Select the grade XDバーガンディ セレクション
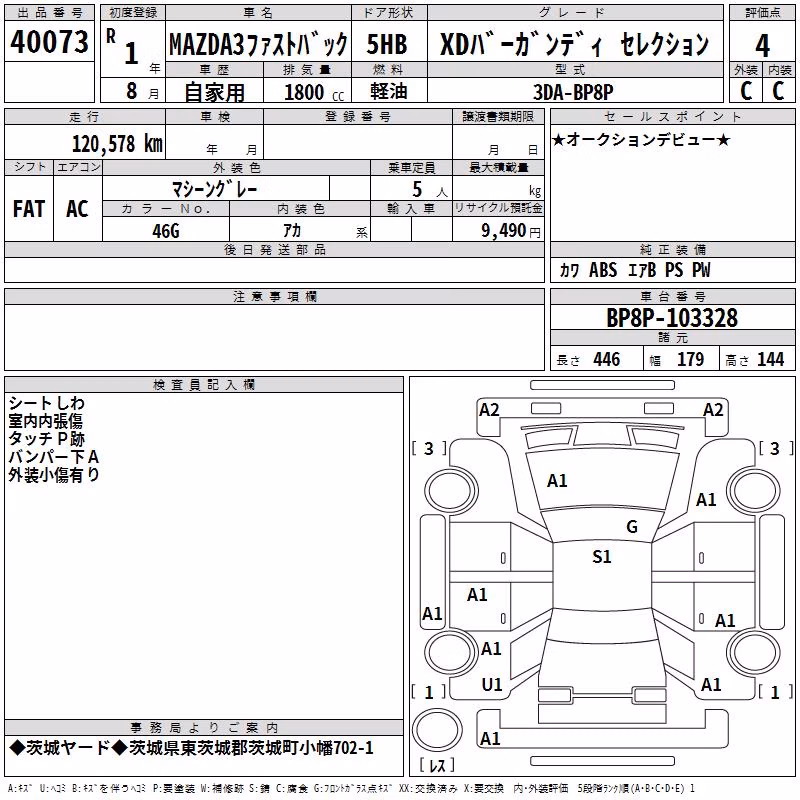Screen dimensions: 800x800 click(x=574, y=45)
